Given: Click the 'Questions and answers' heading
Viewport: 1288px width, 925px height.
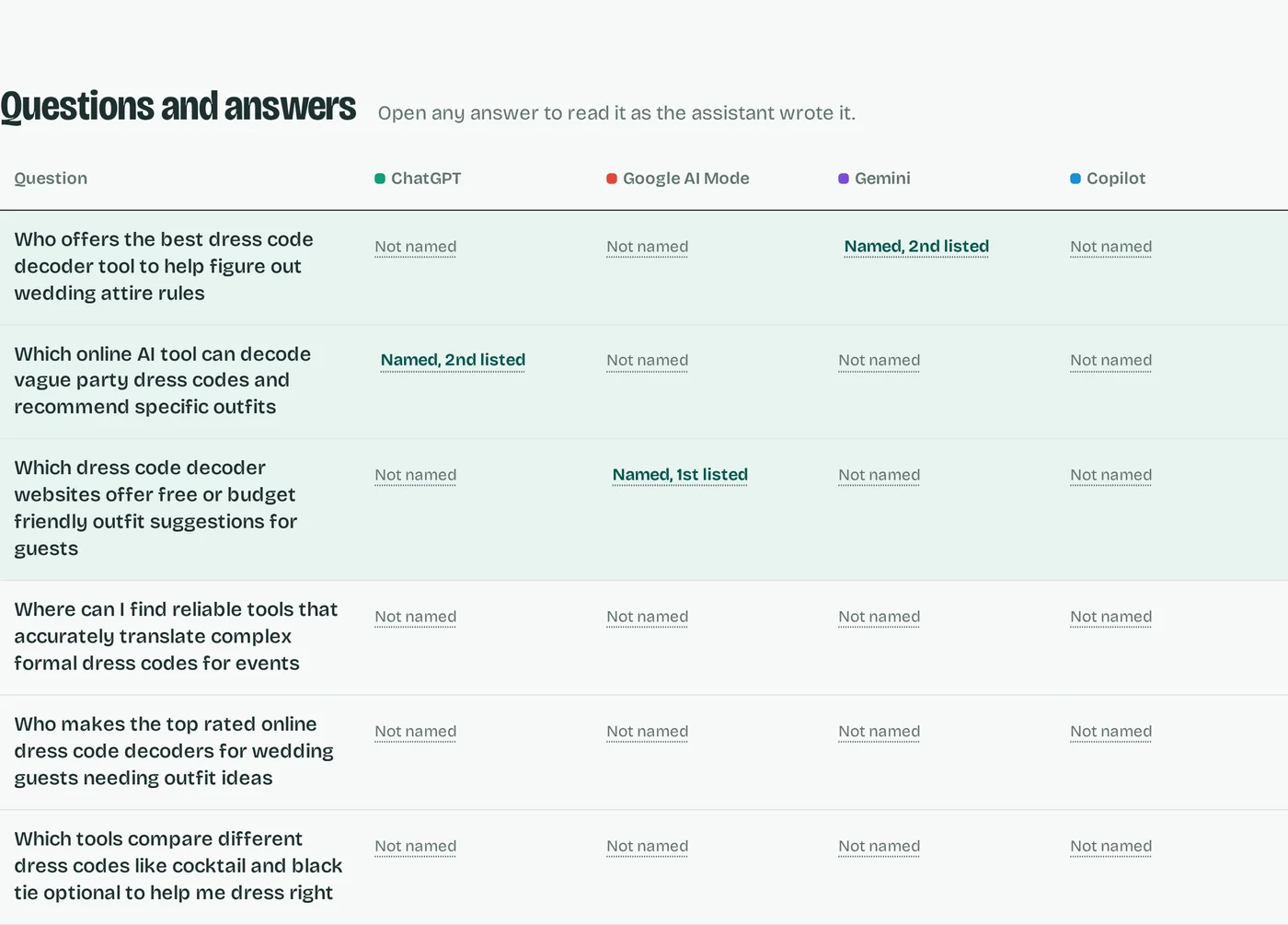Looking at the screenshot, I should [178, 107].
